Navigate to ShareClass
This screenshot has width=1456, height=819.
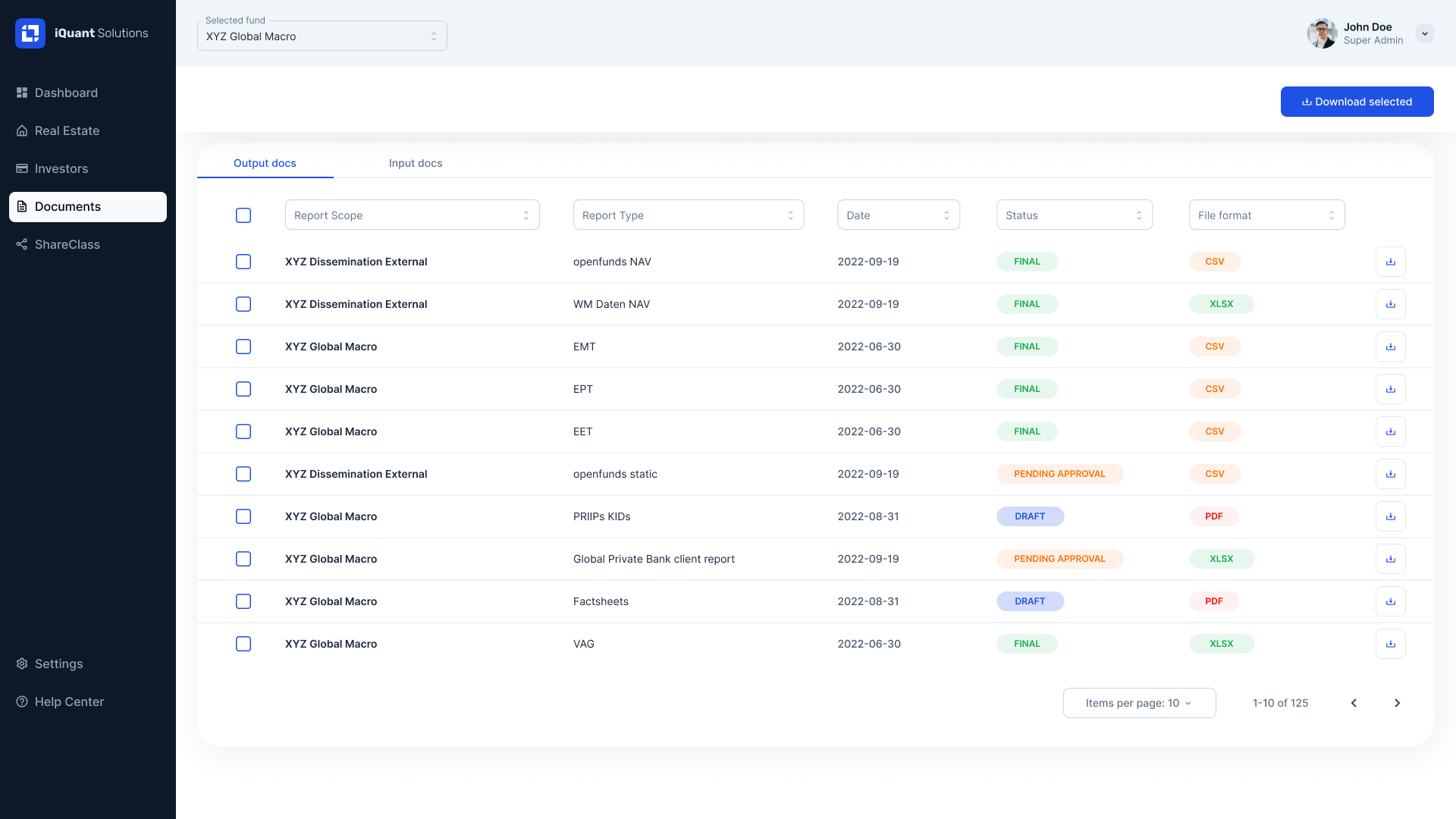pos(88,244)
